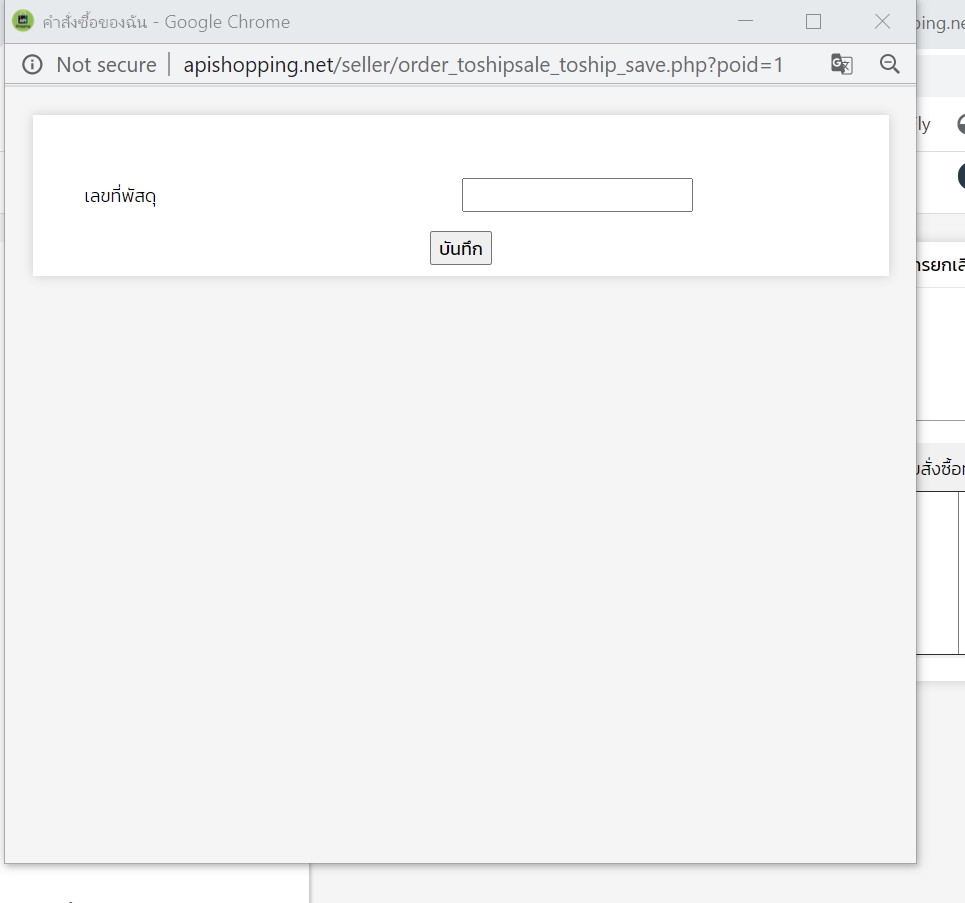This screenshot has height=903, width=965.
Task: Maximize the popup Chrome window
Action: [x=813, y=21]
